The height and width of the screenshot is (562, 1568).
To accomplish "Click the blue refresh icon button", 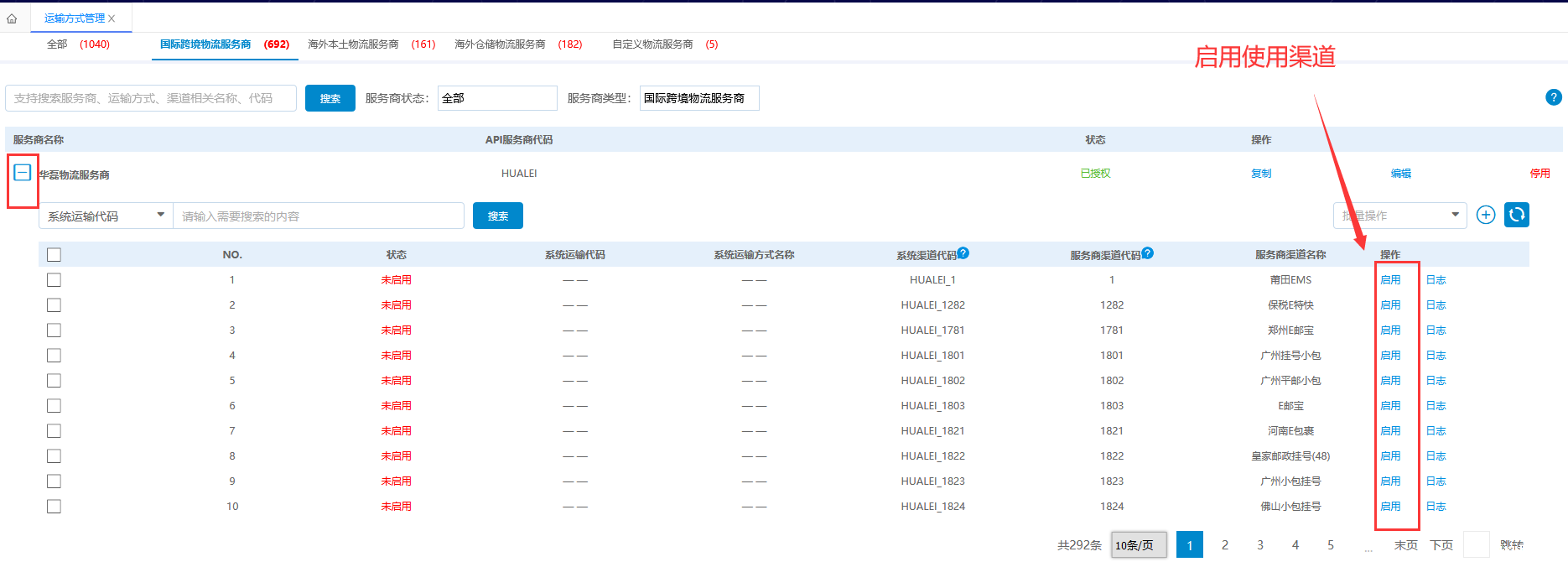I will click(1516, 216).
